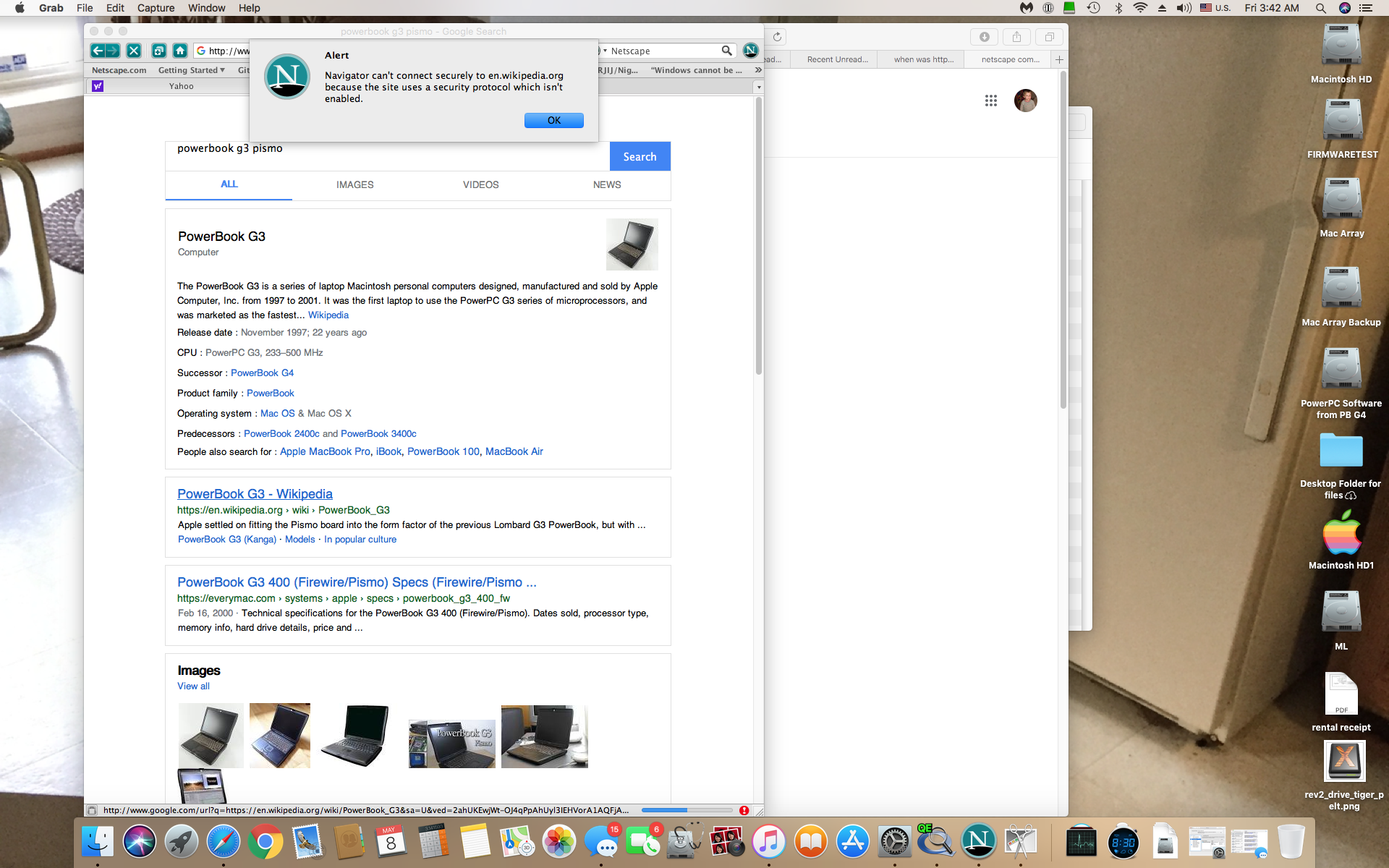Screen dimensions: 1389x868
Task: Show Safari's tab overview
Action: (x=1049, y=37)
